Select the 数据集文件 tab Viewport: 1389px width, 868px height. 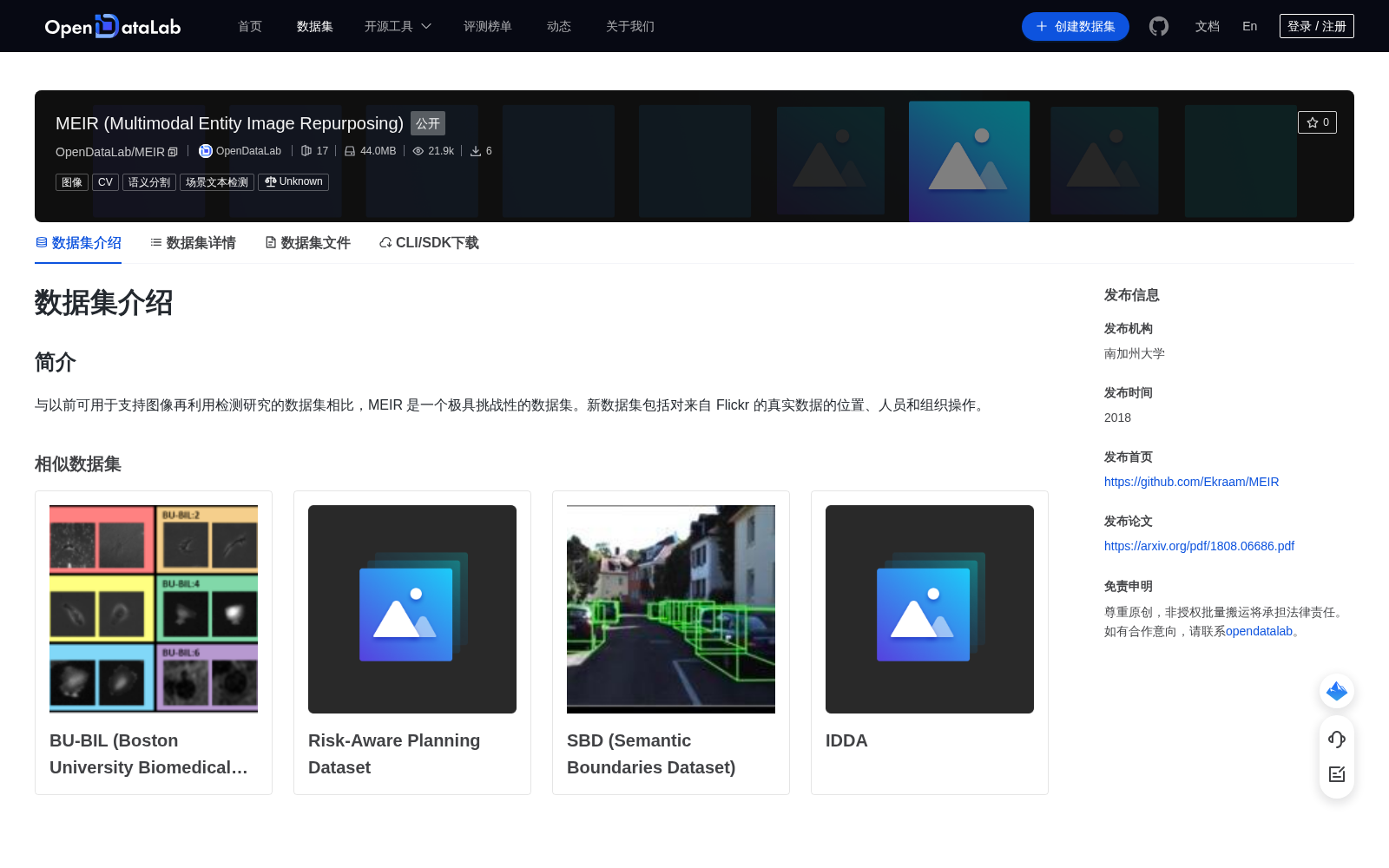pos(307,243)
